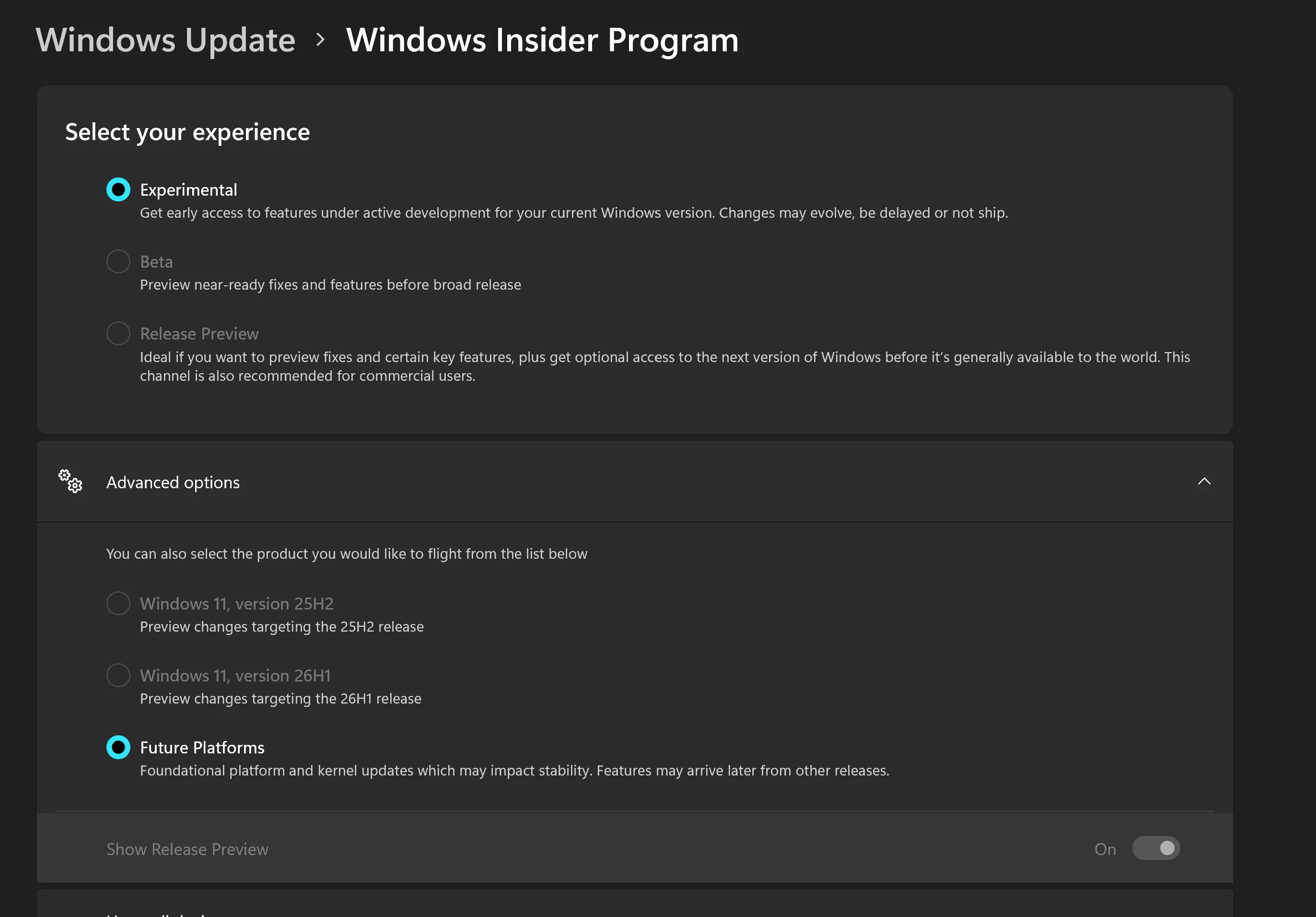
Task: Click the Advanced options header label
Action: [x=173, y=482]
